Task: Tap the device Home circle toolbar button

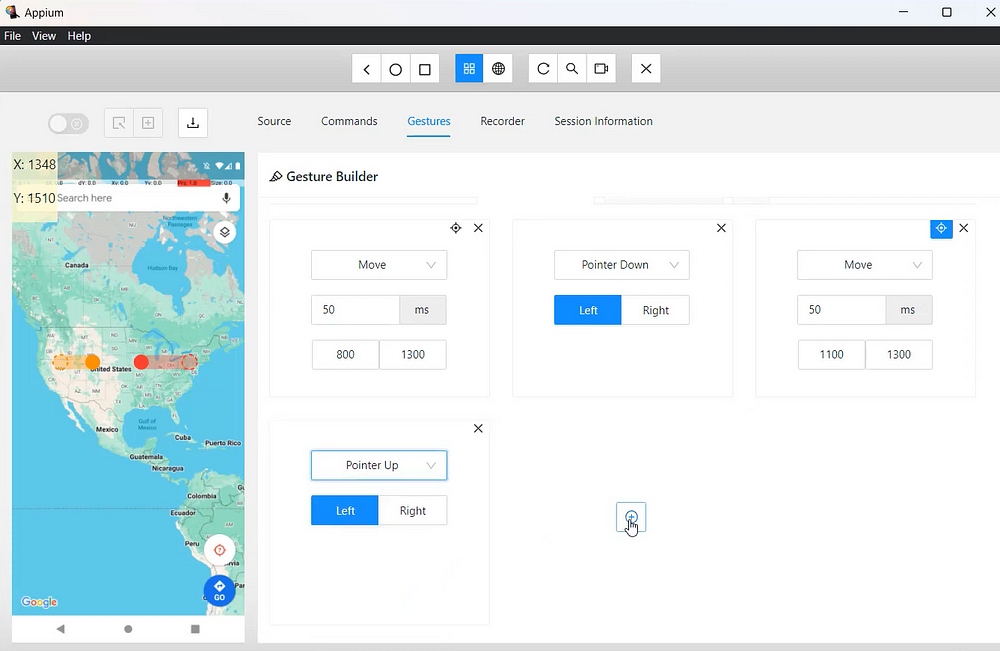Action: pos(395,69)
